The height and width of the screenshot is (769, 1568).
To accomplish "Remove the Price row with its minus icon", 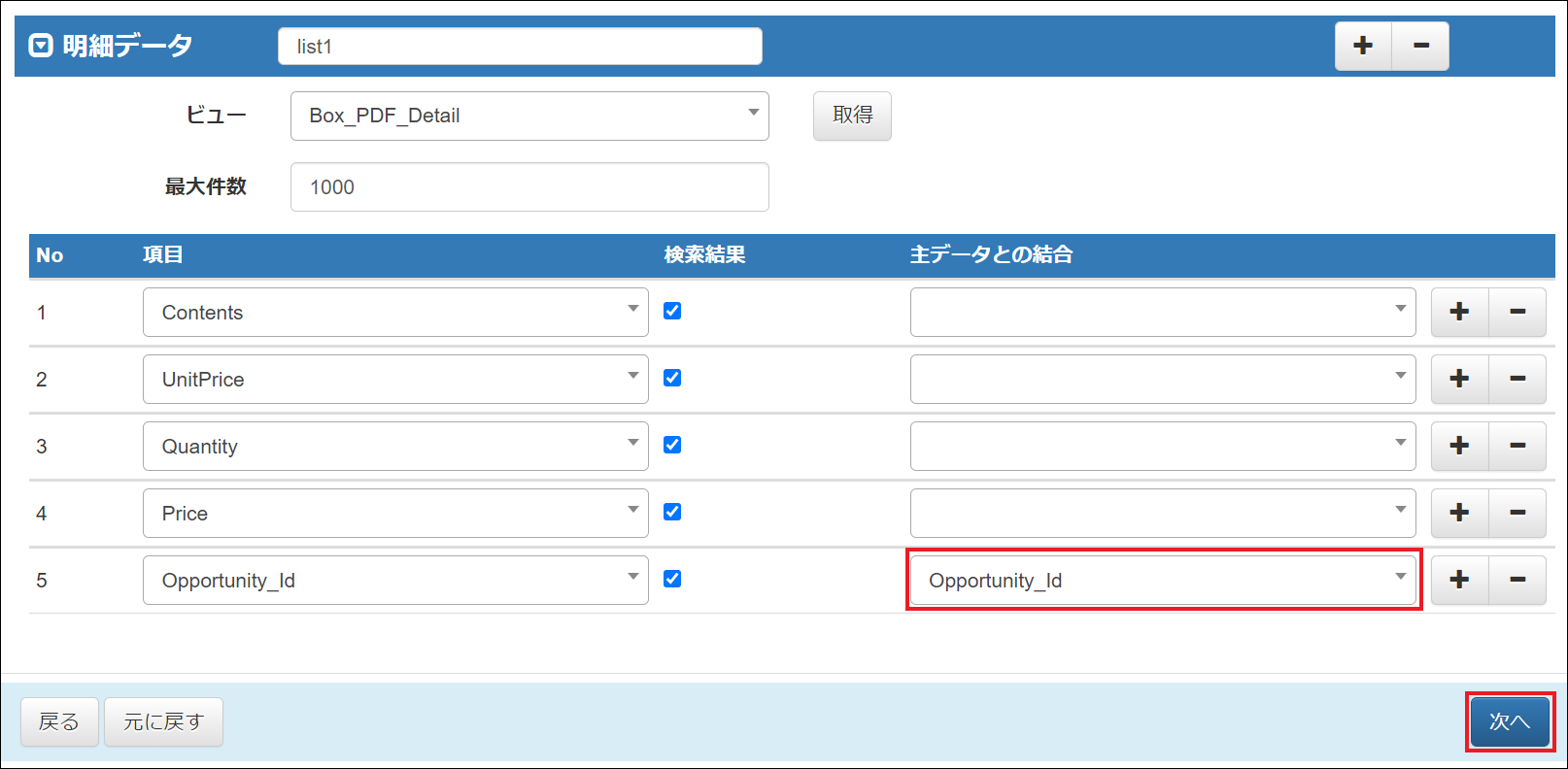I will 1517,513.
